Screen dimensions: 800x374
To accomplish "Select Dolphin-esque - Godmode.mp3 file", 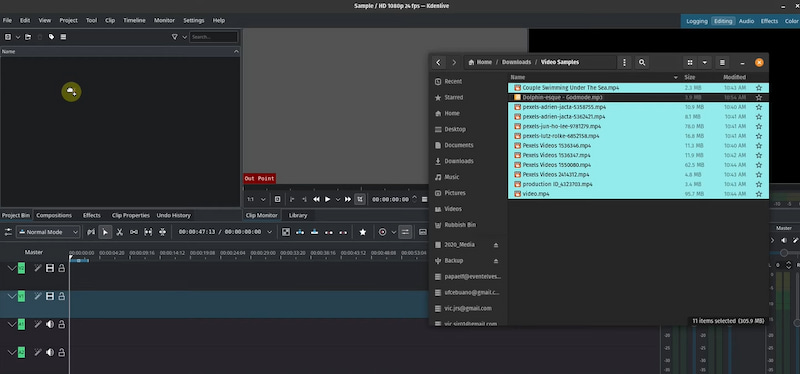I will [638, 97].
